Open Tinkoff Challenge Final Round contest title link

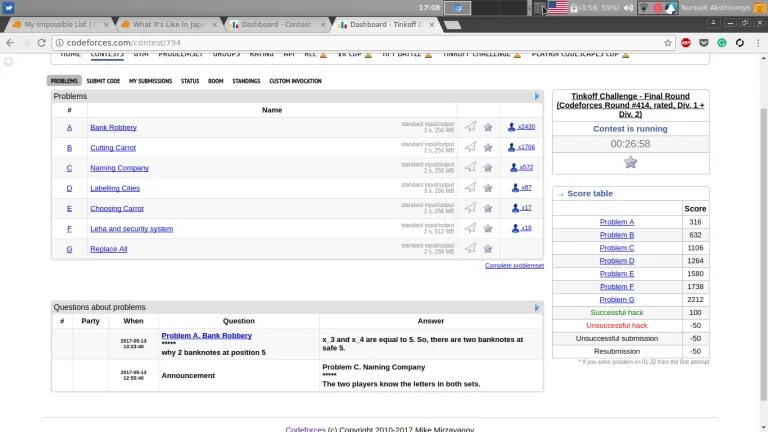click(x=630, y=105)
